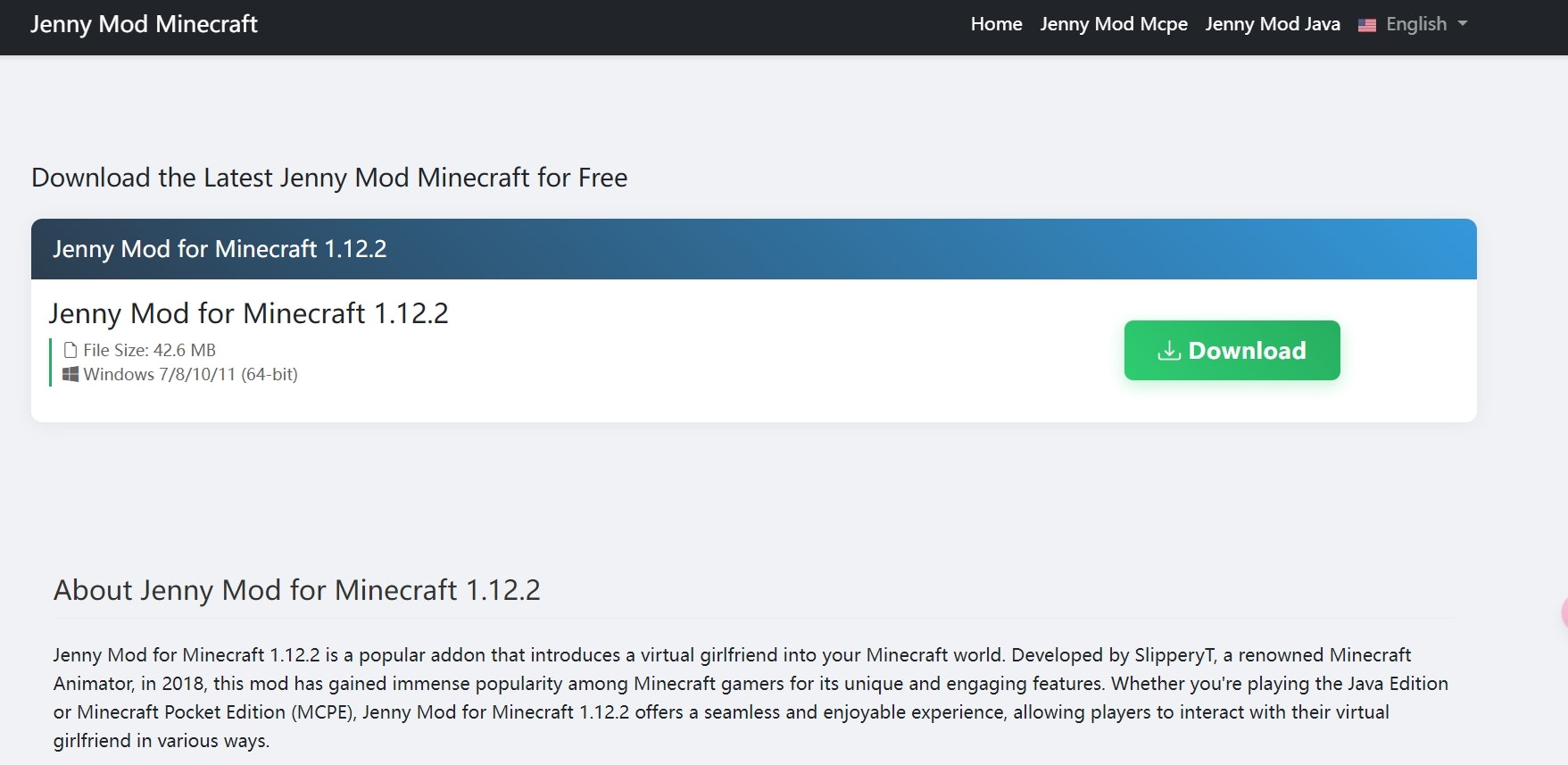This screenshot has width=1568, height=765.
Task: Click the Windows logo icon
Action: coord(71,374)
